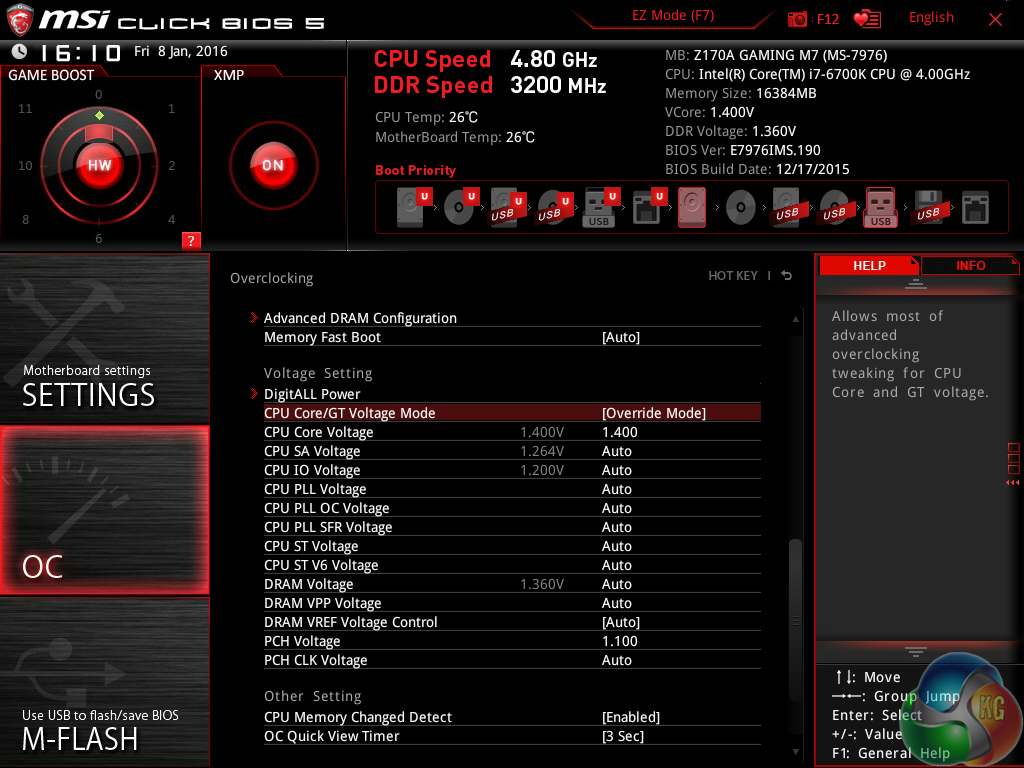1024x768 pixels.
Task: Select the last legacy network boot icon
Action: (976, 208)
